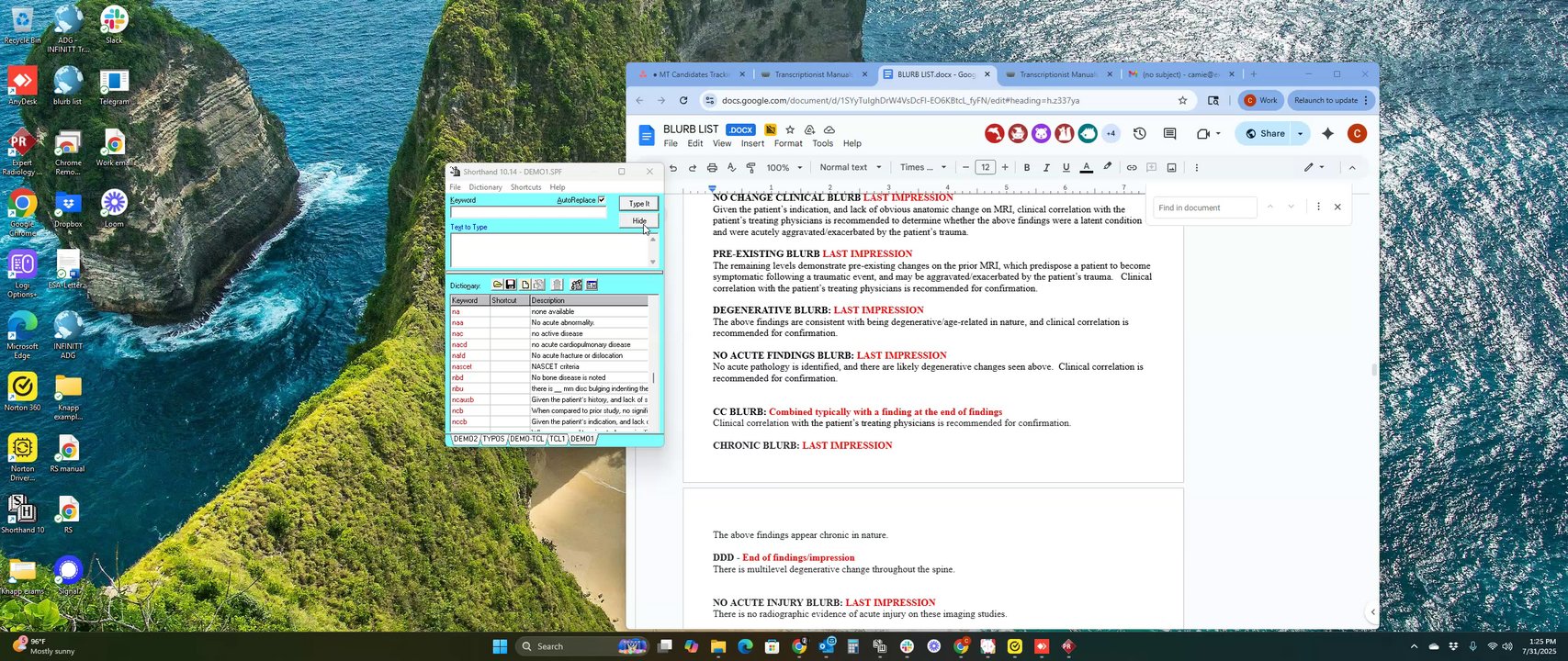The height and width of the screenshot is (661, 1568).
Task: Click the Shorthand dictionary settings icon
Action: coord(576,285)
